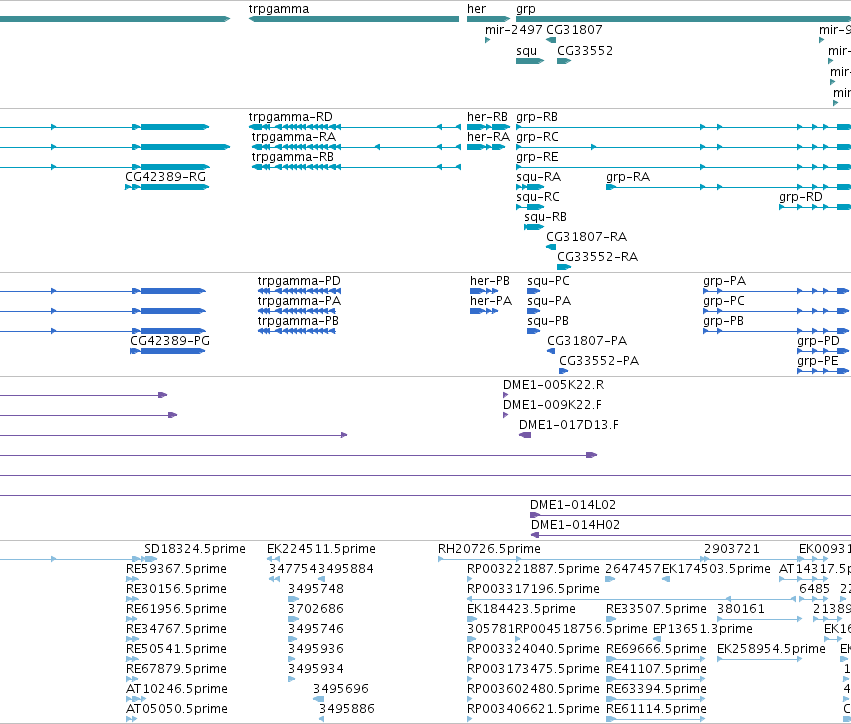The width and height of the screenshot is (851, 724).
Task: Open protein CG42389-PG
Action: click(170, 341)
